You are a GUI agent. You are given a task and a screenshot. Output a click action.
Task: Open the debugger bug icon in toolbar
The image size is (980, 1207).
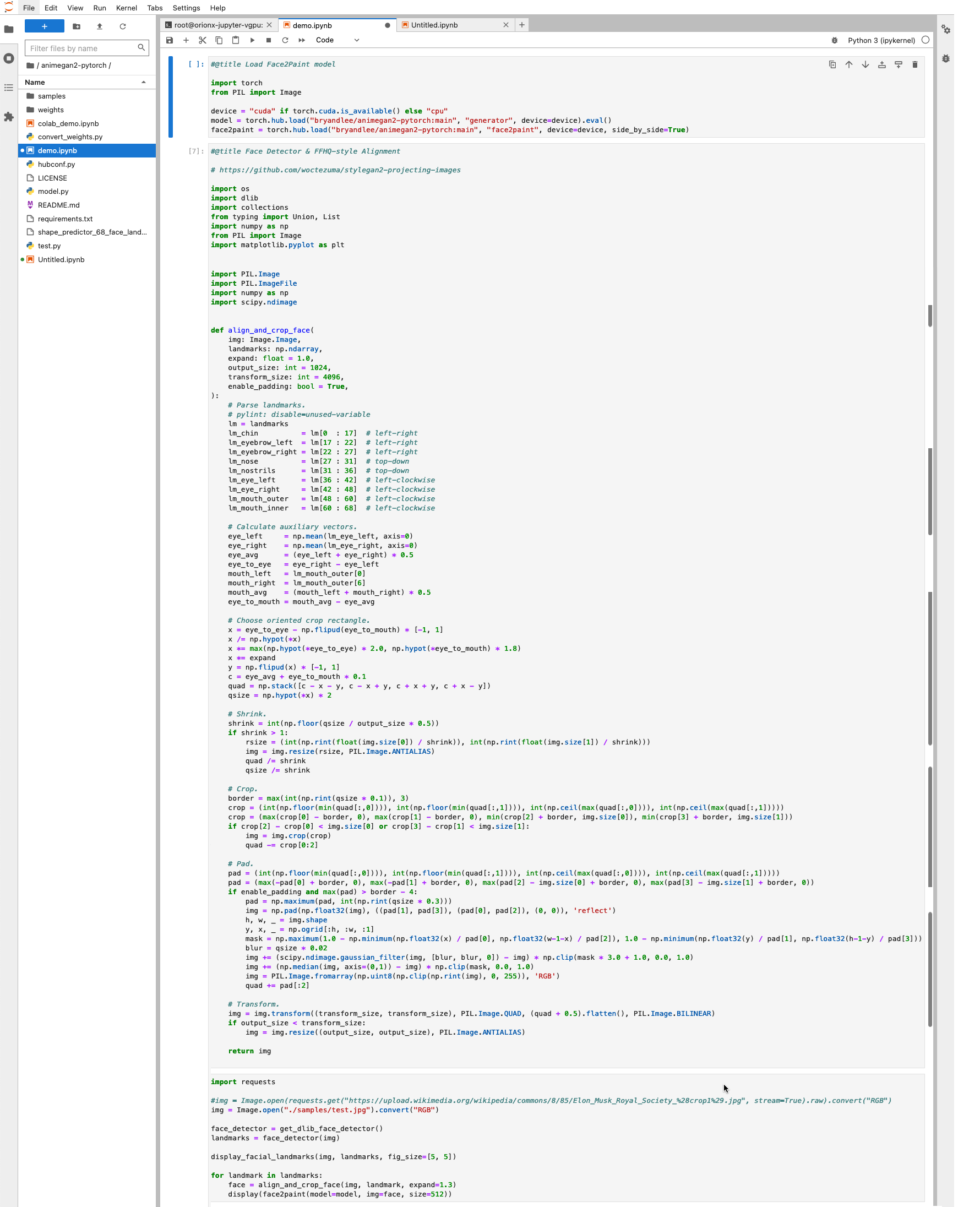click(x=834, y=40)
